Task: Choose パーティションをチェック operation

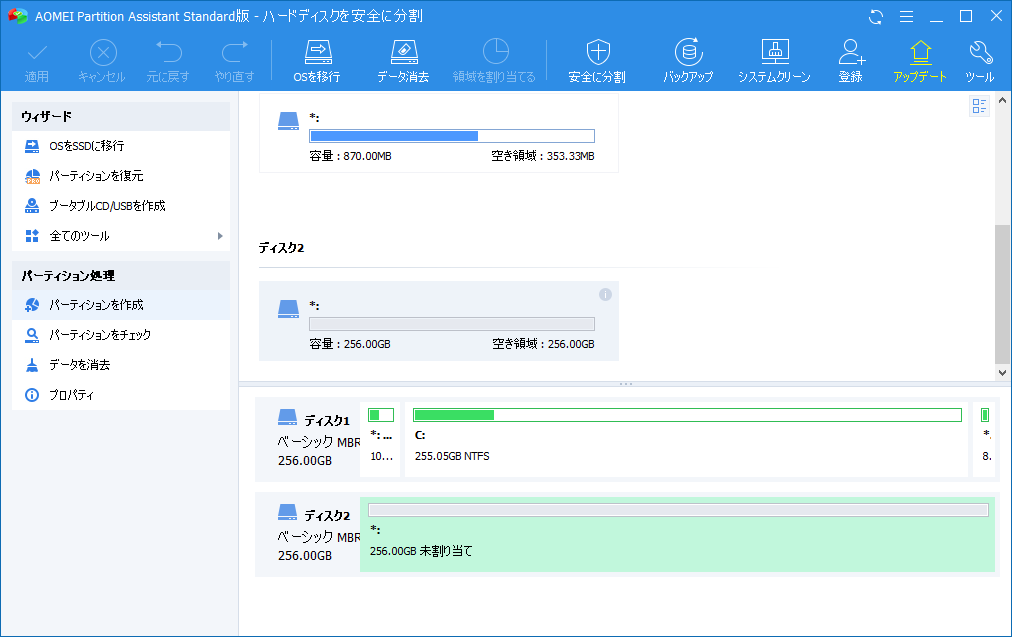Action: [121, 334]
